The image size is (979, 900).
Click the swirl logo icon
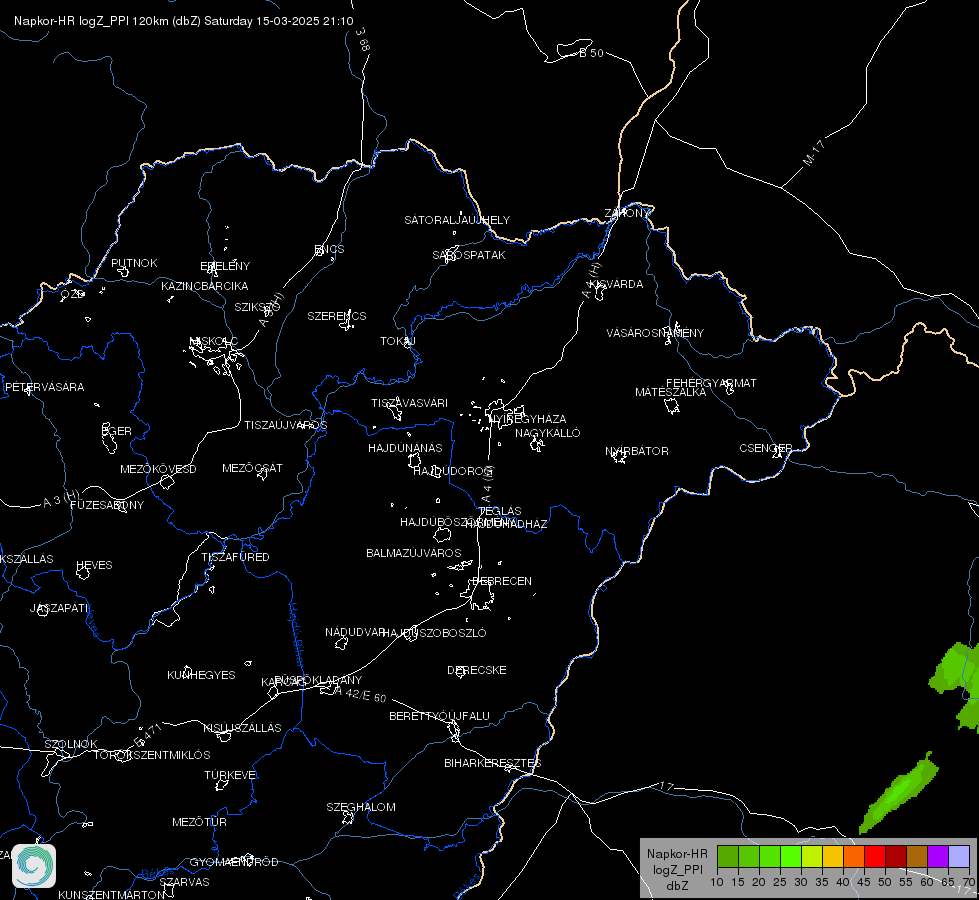click(34, 866)
